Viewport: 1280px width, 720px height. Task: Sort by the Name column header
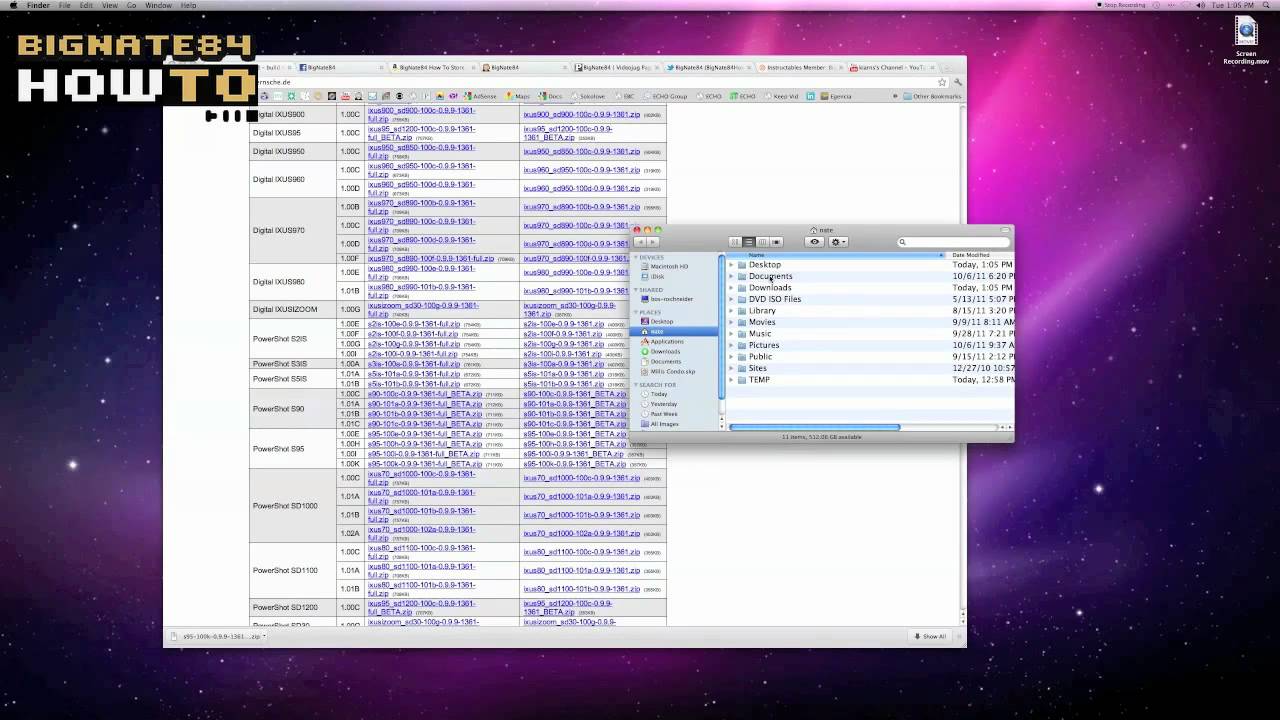pos(835,255)
